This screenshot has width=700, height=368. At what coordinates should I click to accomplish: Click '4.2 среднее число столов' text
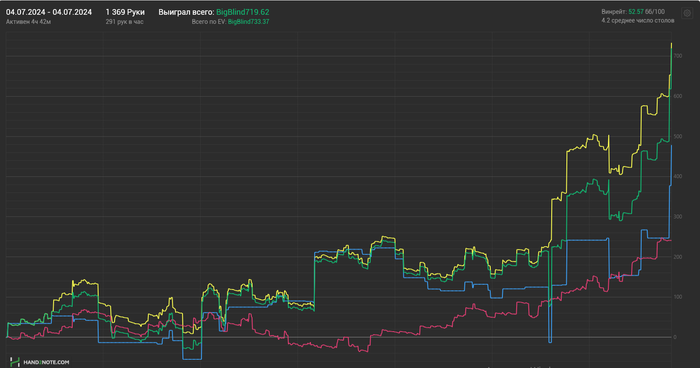(638, 21)
